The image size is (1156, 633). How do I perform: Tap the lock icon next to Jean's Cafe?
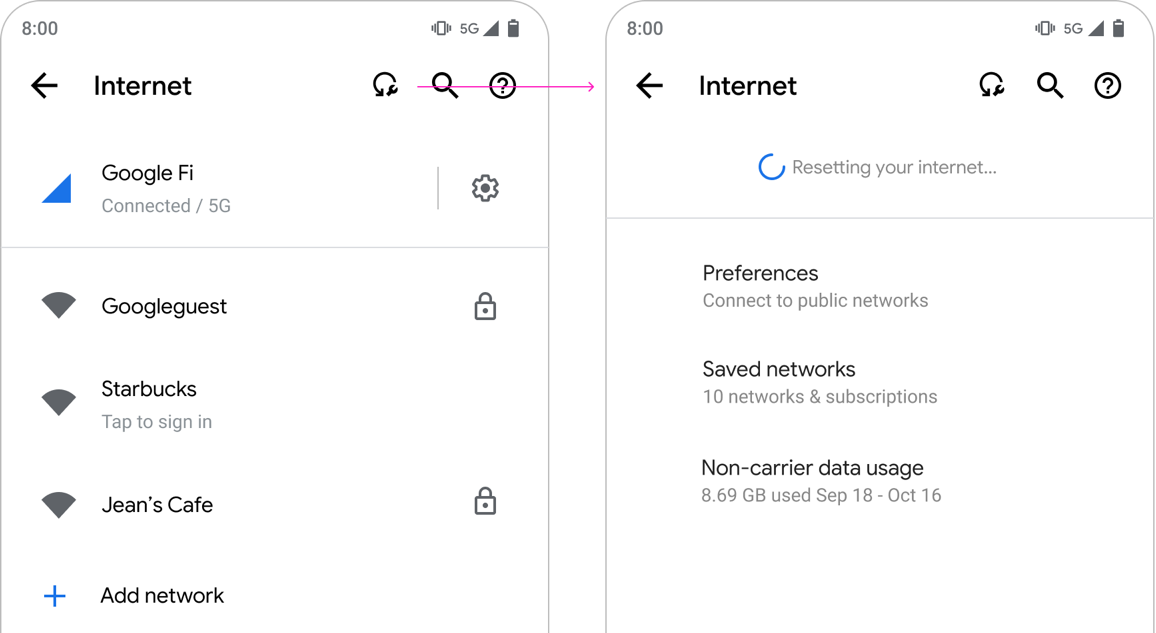click(485, 501)
